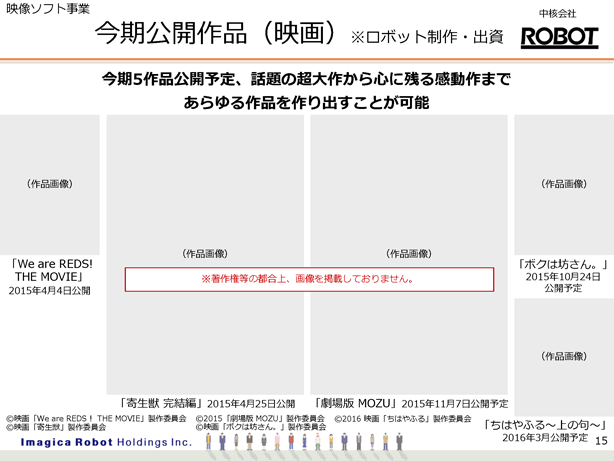This screenshot has height=461, width=614.
Task: Click the 「寄生獣 完結編」2015年4月25日公開 caption
Action: coord(207,403)
